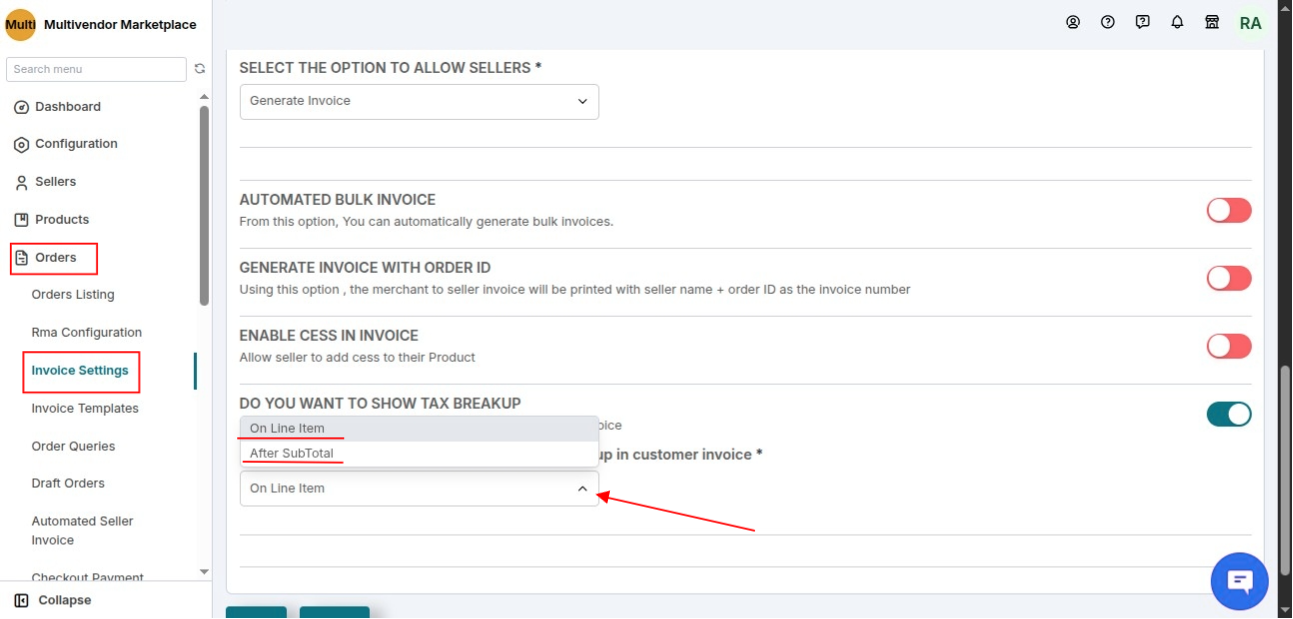Go to Order Queries submenu

(x=73, y=447)
